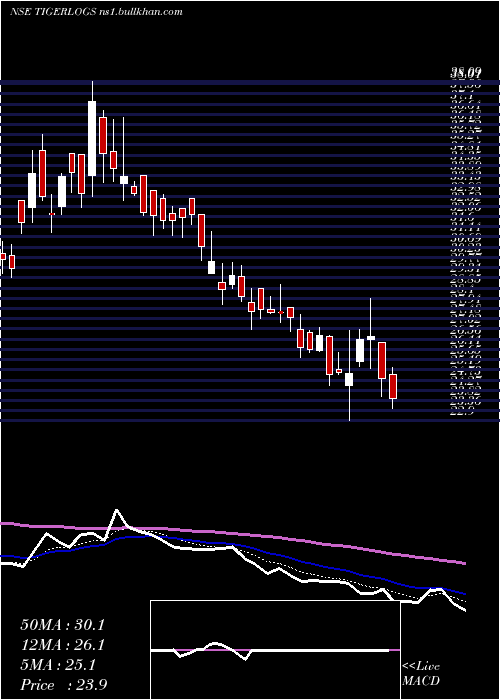Click the <<Live MACD label
500x700 pixels.
click(x=421, y=674)
